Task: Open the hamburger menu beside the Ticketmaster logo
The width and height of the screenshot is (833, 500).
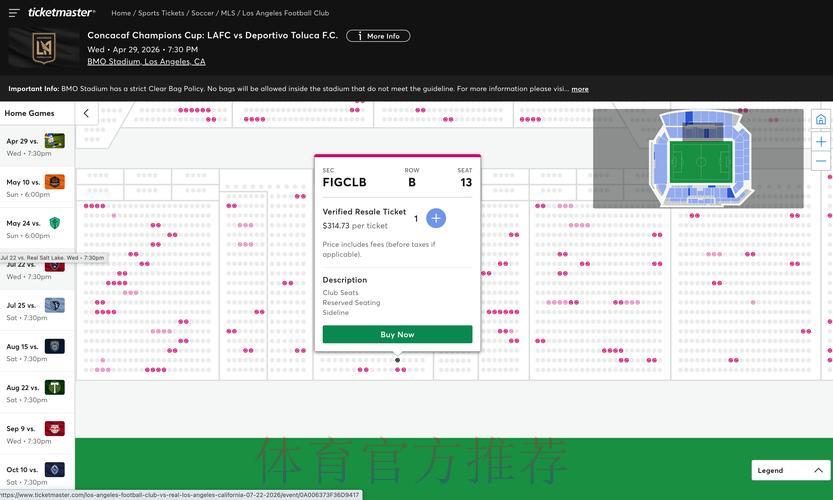Action: [14, 12]
